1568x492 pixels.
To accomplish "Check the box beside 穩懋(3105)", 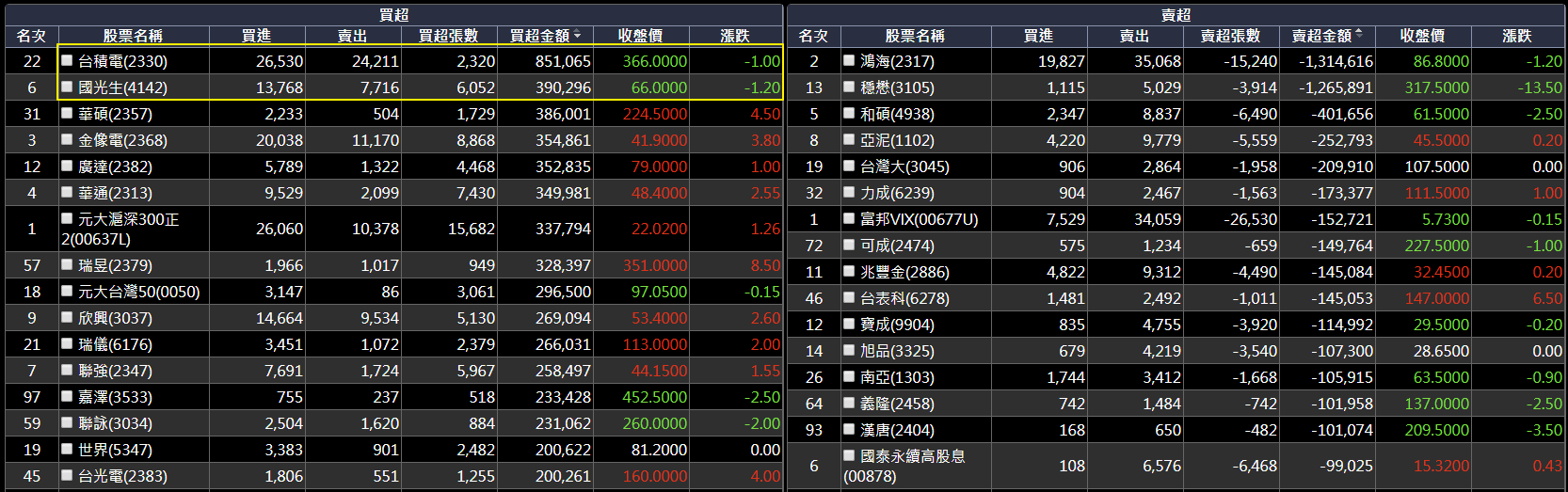I will 849,87.
